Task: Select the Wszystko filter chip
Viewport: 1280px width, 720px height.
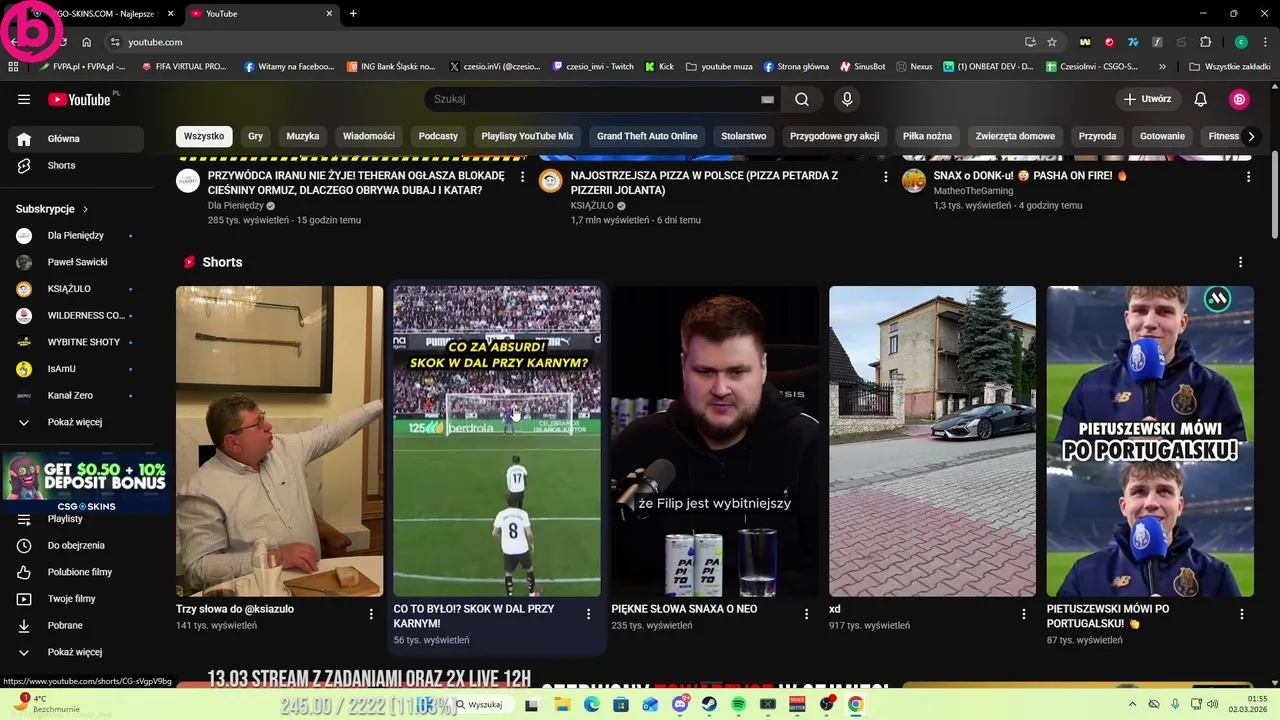Action: [204, 136]
